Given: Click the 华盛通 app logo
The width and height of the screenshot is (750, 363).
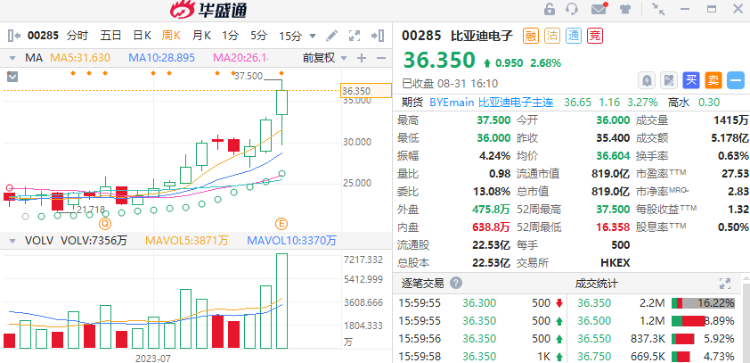Looking at the screenshot, I should 209,10.
